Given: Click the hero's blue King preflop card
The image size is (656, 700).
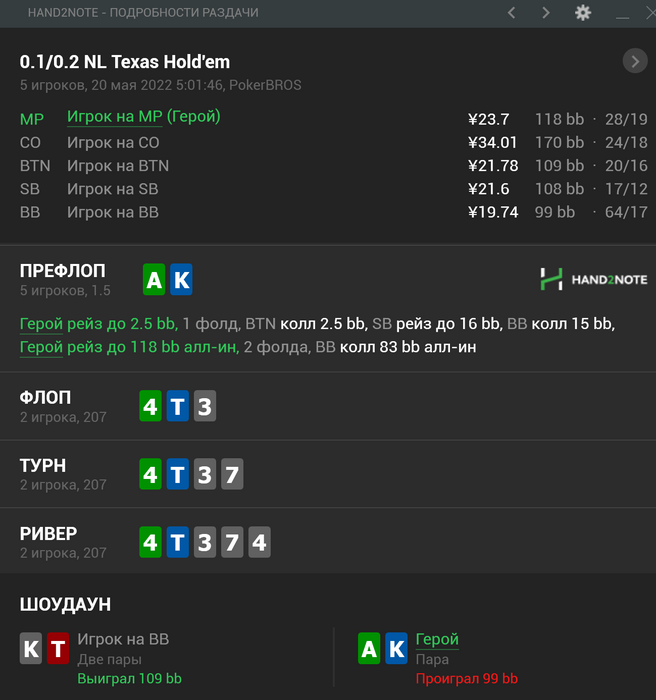Looking at the screenshot, I should (x=181, y=280).
